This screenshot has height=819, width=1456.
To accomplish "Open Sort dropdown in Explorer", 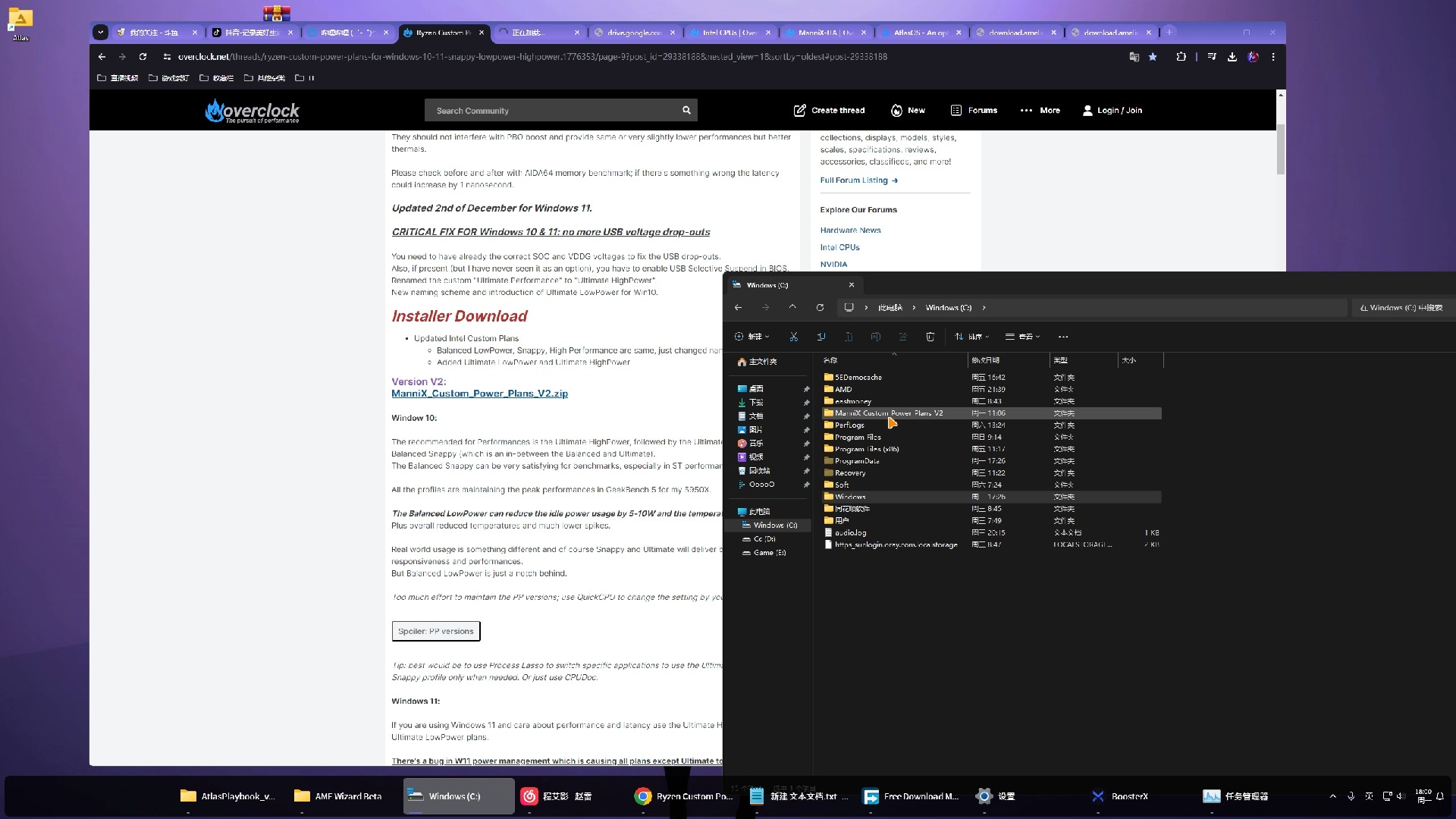I will click(x=971, y=337).
